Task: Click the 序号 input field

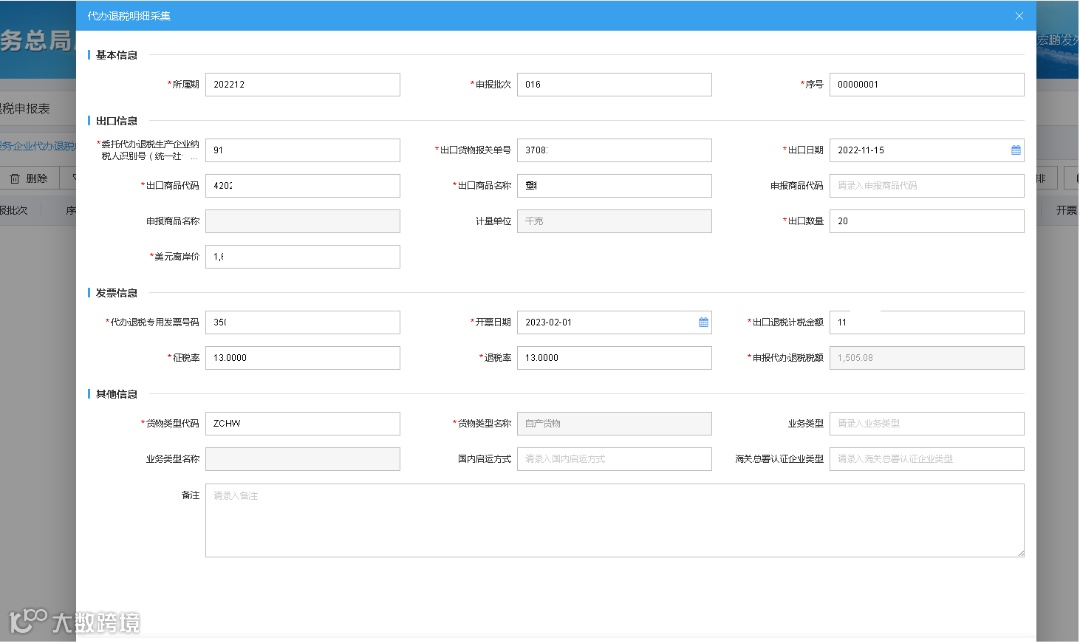Action: tap(926, 85)
